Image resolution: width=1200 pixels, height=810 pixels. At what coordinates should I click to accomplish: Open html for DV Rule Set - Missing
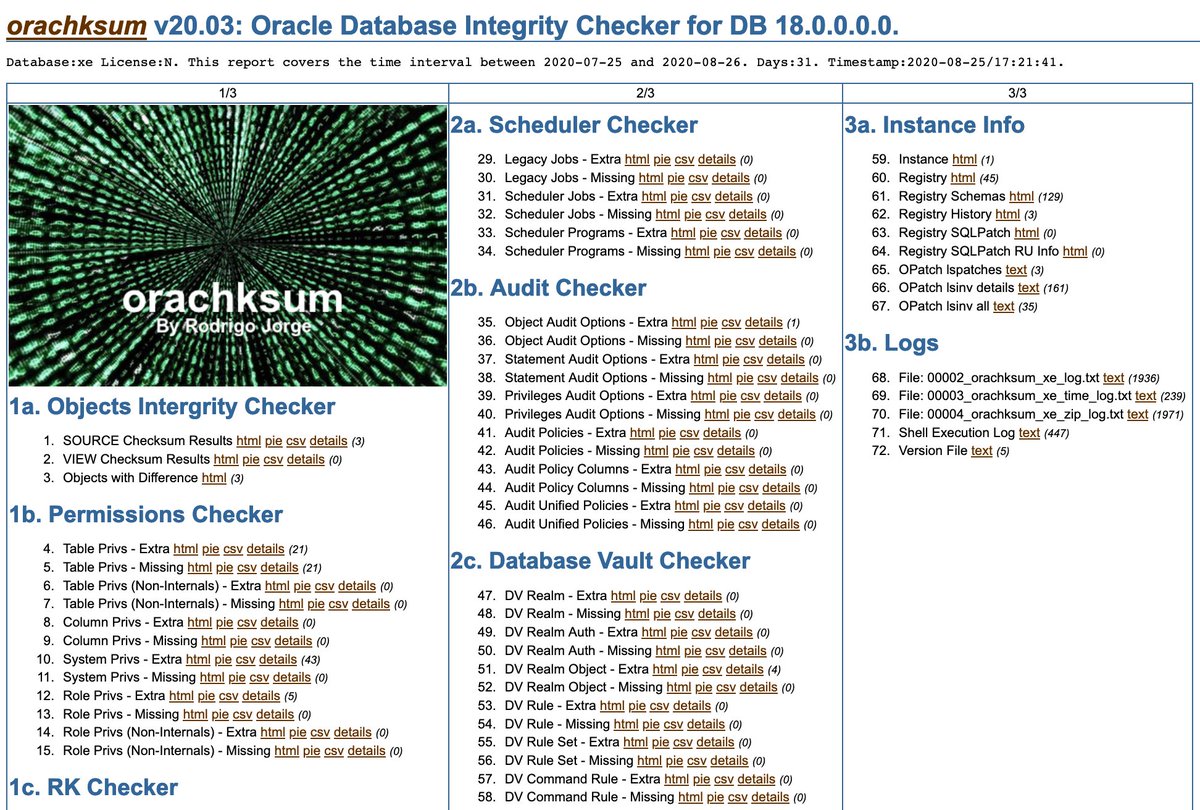649,760
